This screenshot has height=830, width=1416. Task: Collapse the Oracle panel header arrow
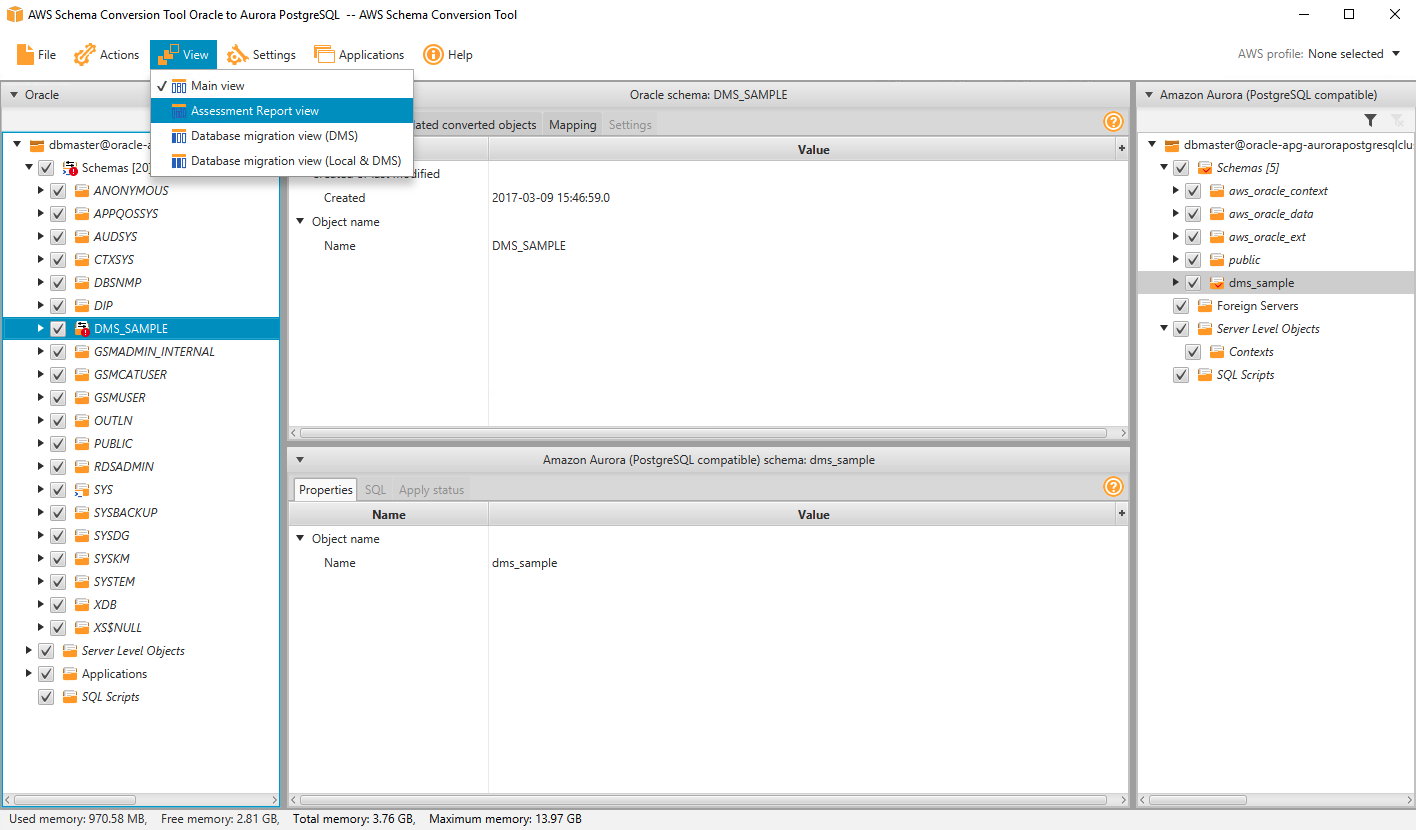[x=14, y=95]
